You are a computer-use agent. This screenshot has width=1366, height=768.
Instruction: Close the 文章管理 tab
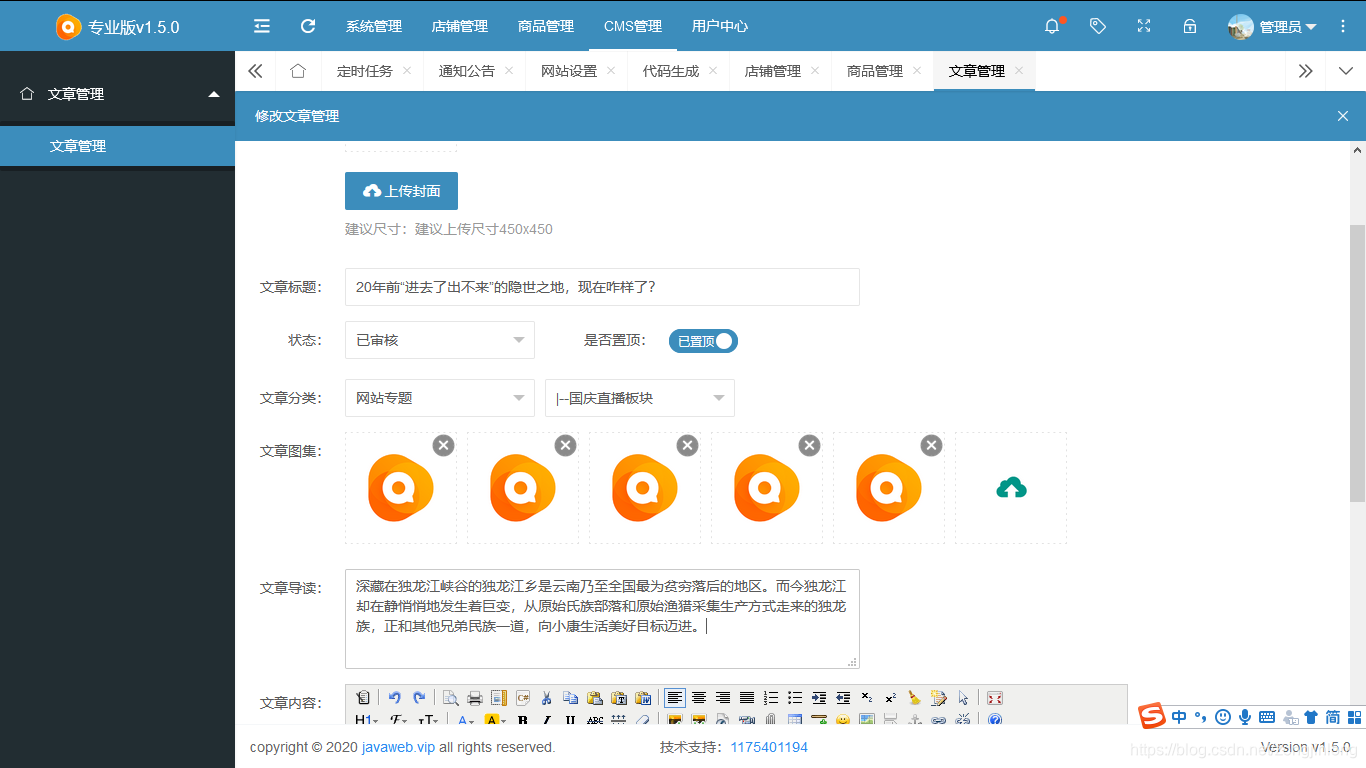[1019, 71]
